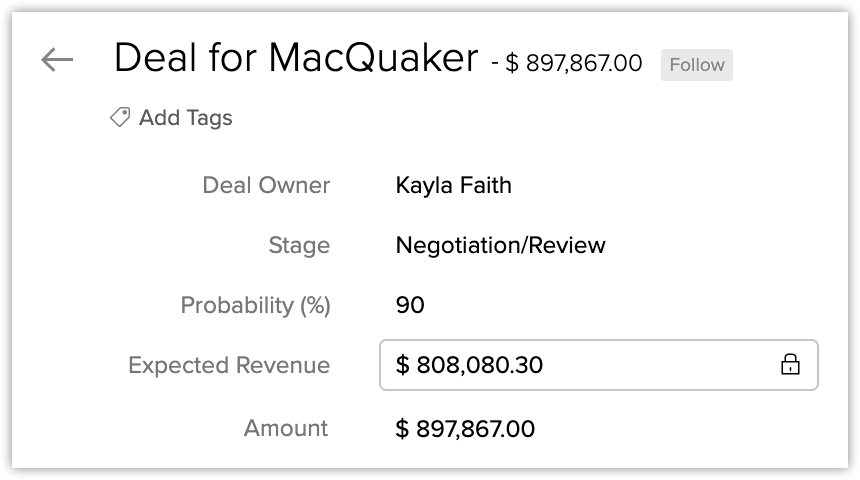Click the Add Tags text
860x480 pixels.
pos(185,118)
